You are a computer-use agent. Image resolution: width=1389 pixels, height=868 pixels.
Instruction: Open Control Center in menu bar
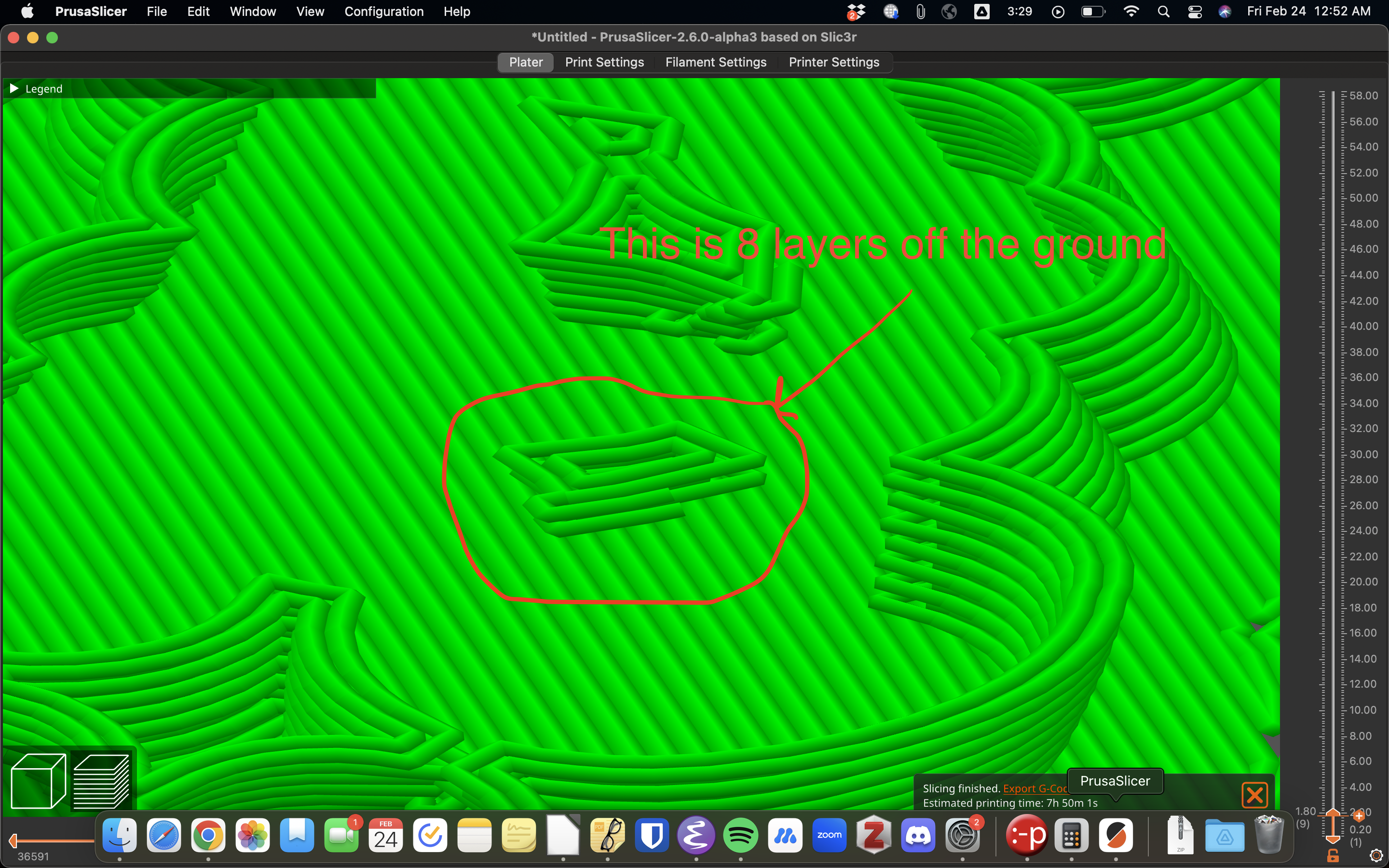pyautogui.click(x=1195, y=12)
